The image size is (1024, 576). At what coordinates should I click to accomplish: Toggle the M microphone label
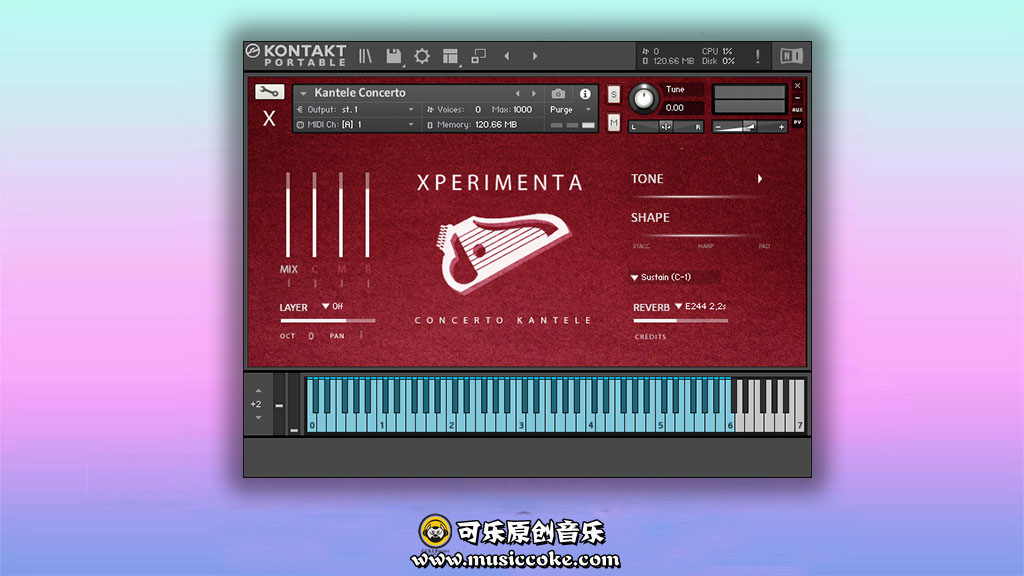click(342, 269)
